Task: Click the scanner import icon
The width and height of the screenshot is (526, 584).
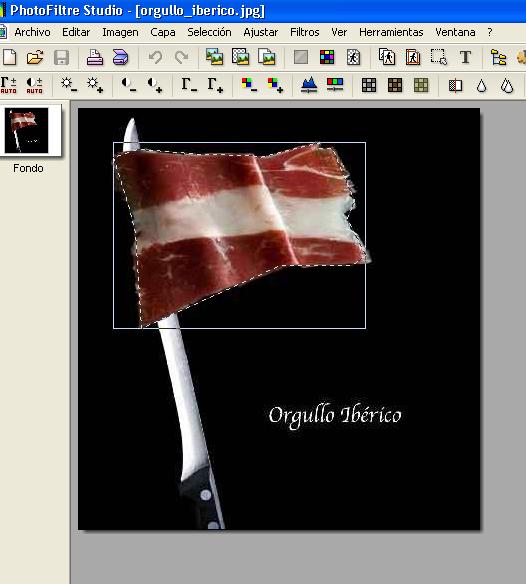Action: (120, 57)
